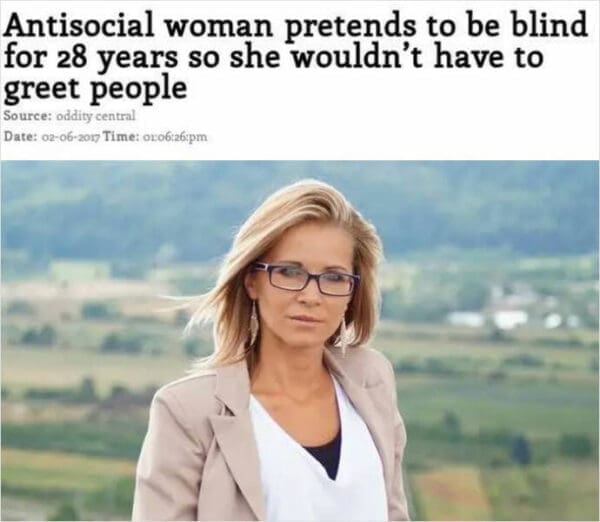Open the 'Antisocial woman pretends to be blind' headline
The image size is (600, 522).
coord(296,56)
